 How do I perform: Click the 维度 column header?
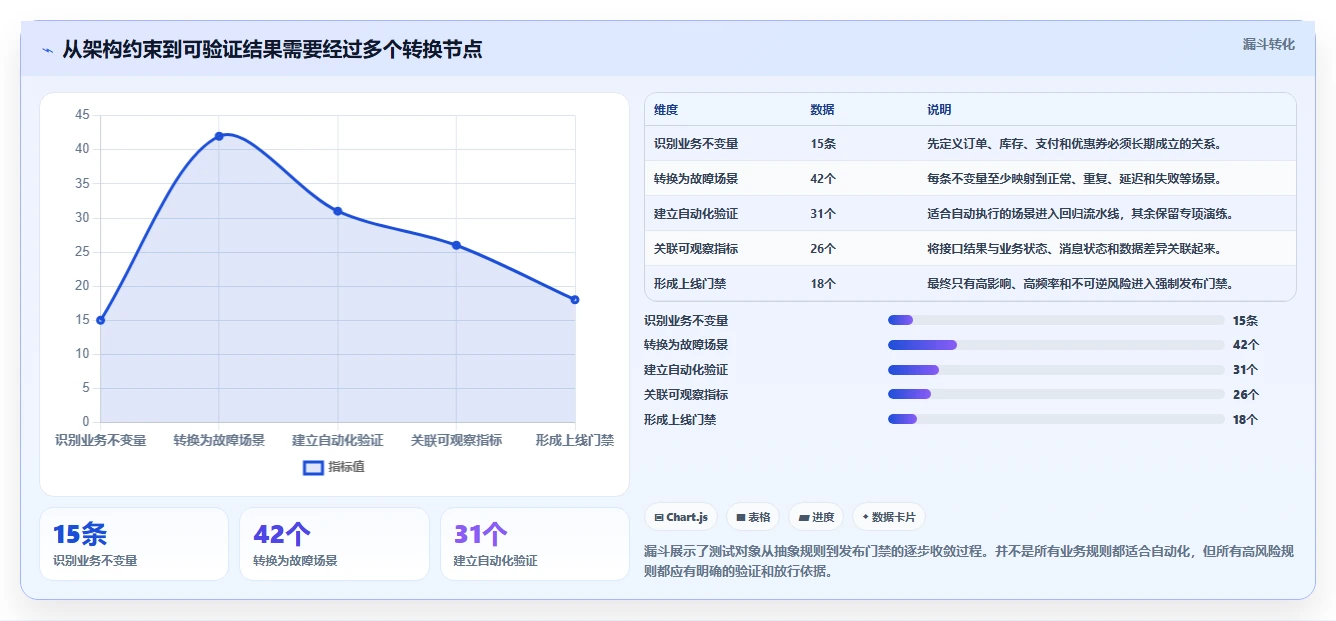pyautogui.click(x=666, y=110)
